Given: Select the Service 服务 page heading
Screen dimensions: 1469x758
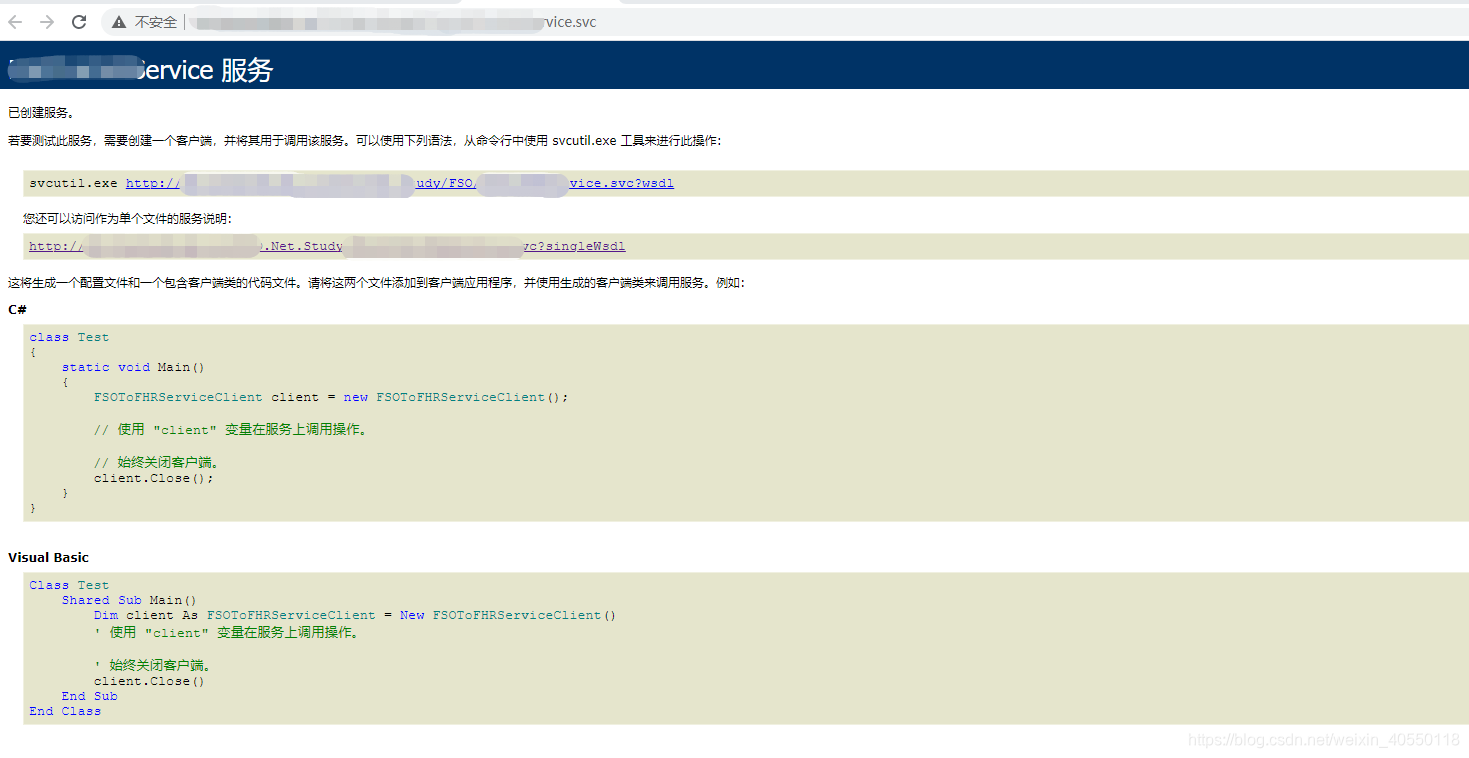Looking at the screenshot, I should (x=140, y=70).
